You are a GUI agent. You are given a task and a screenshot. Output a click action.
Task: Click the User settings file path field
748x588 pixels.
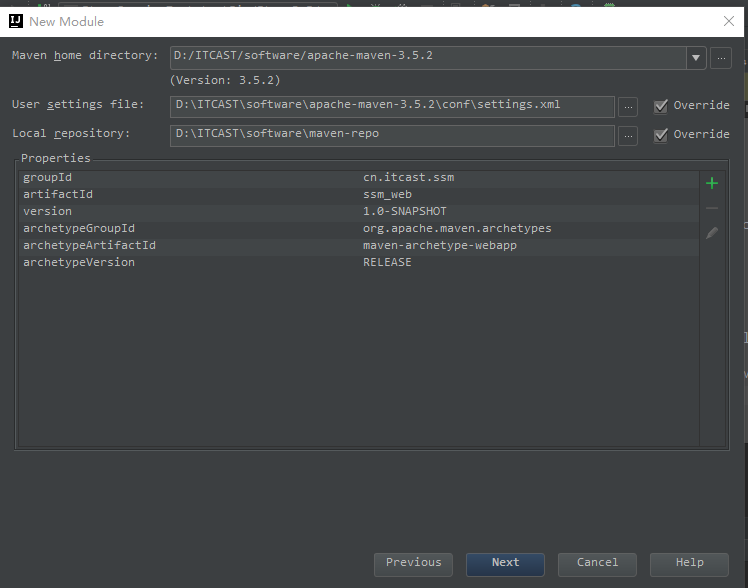(x=392, y=107)
